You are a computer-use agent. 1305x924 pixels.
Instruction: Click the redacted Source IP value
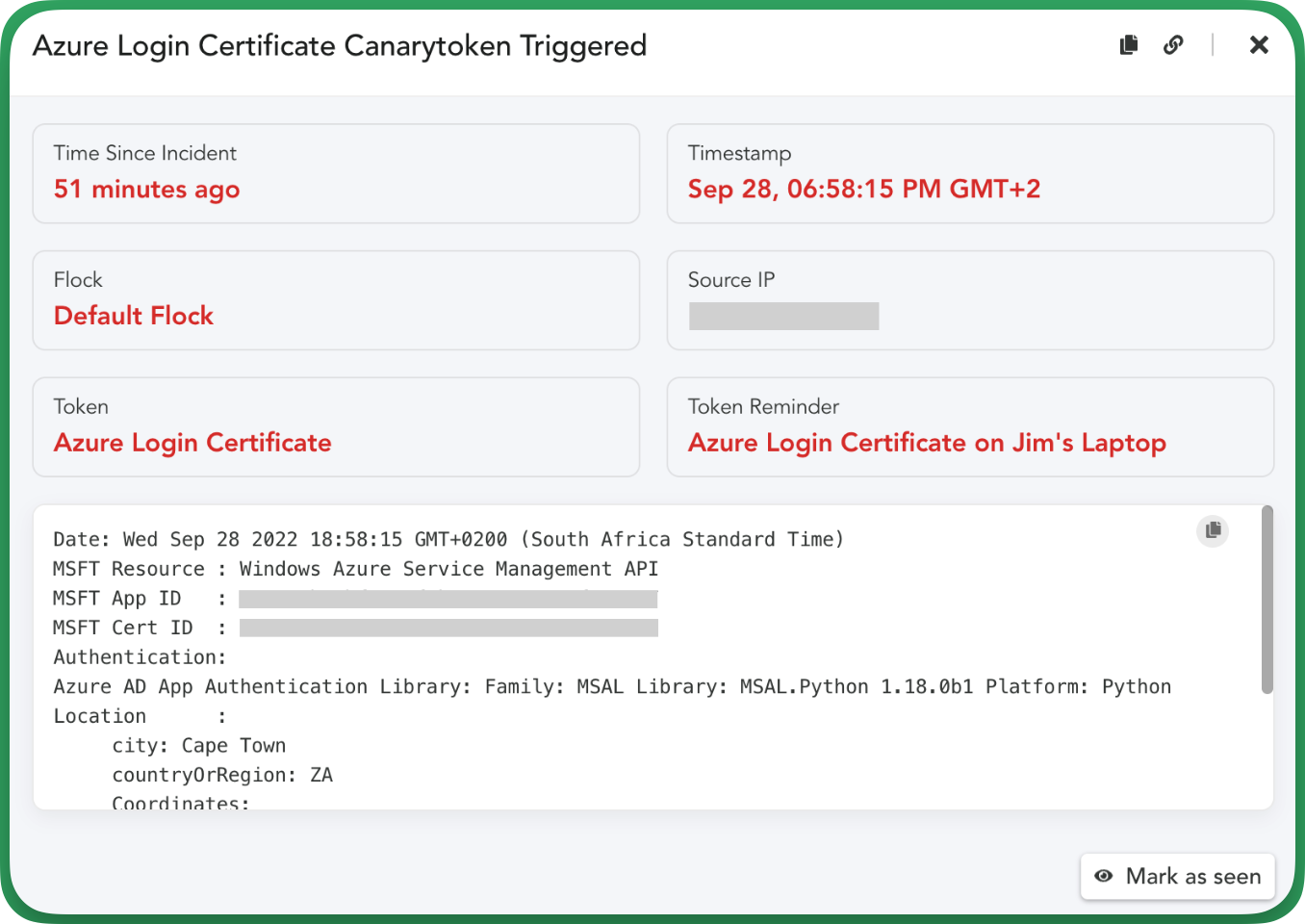coord(784,316)
